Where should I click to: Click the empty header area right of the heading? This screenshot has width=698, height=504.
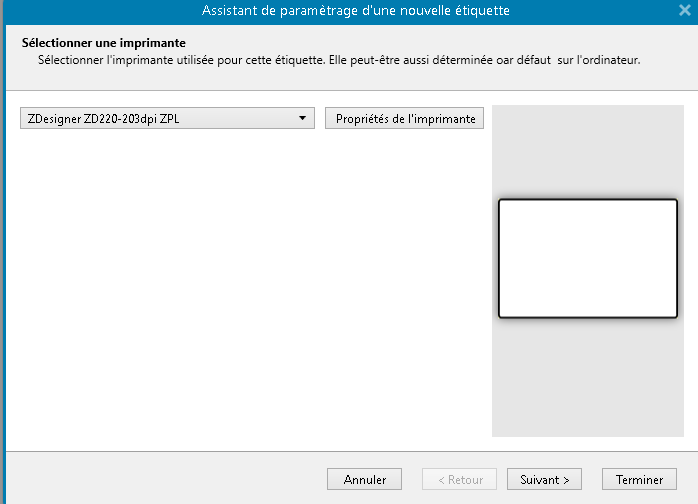coord(450,43)
